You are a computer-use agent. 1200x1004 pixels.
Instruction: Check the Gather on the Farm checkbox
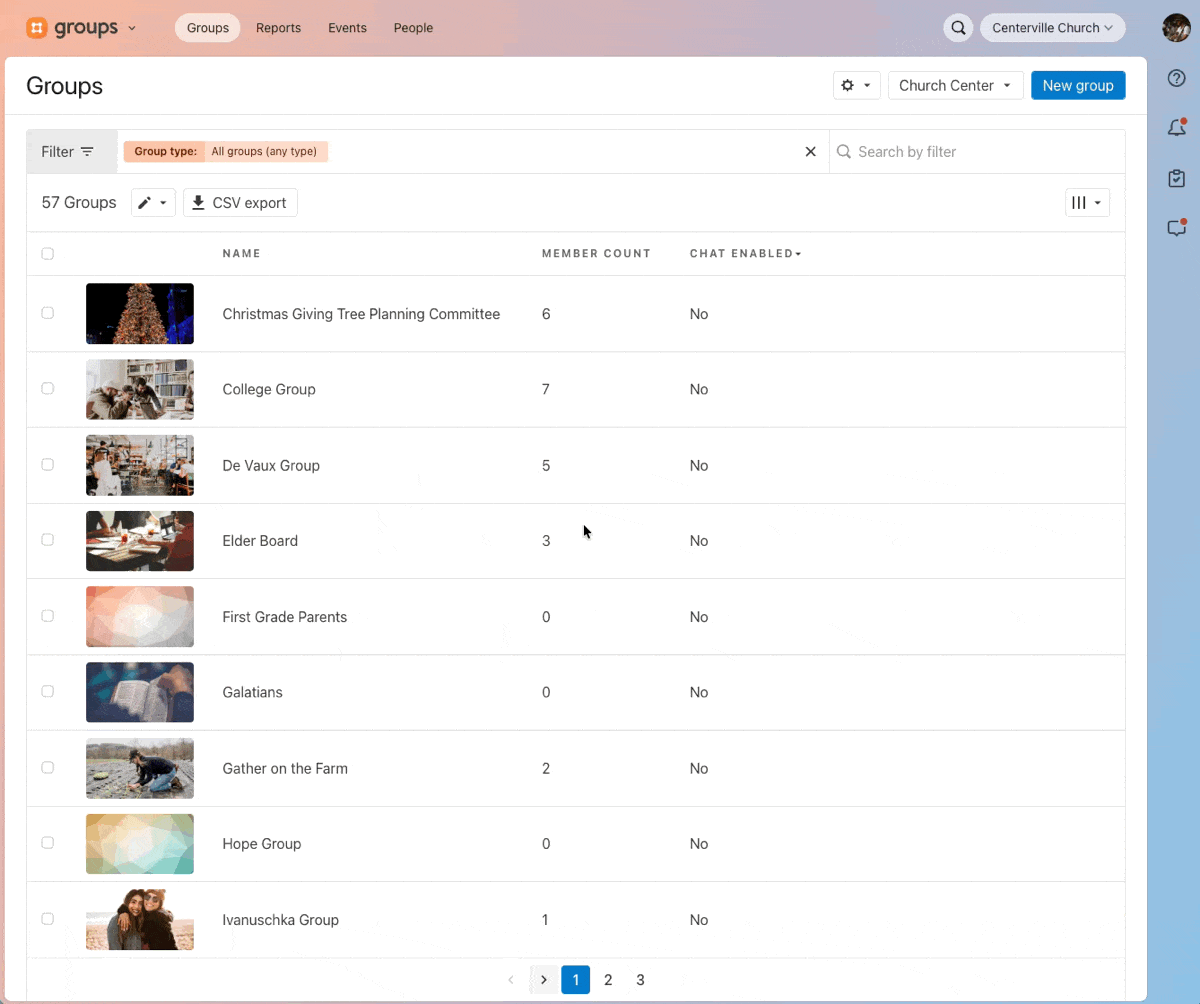click(47, 767)
